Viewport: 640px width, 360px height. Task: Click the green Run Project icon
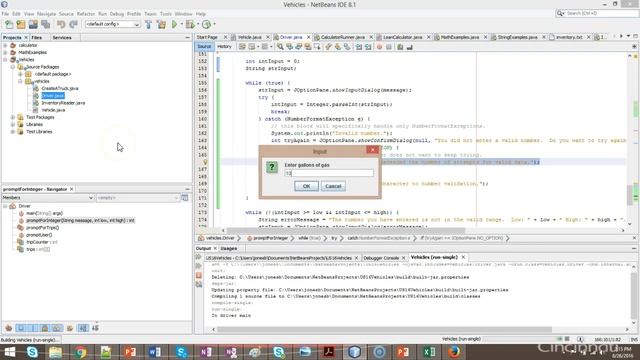(174, 24)
